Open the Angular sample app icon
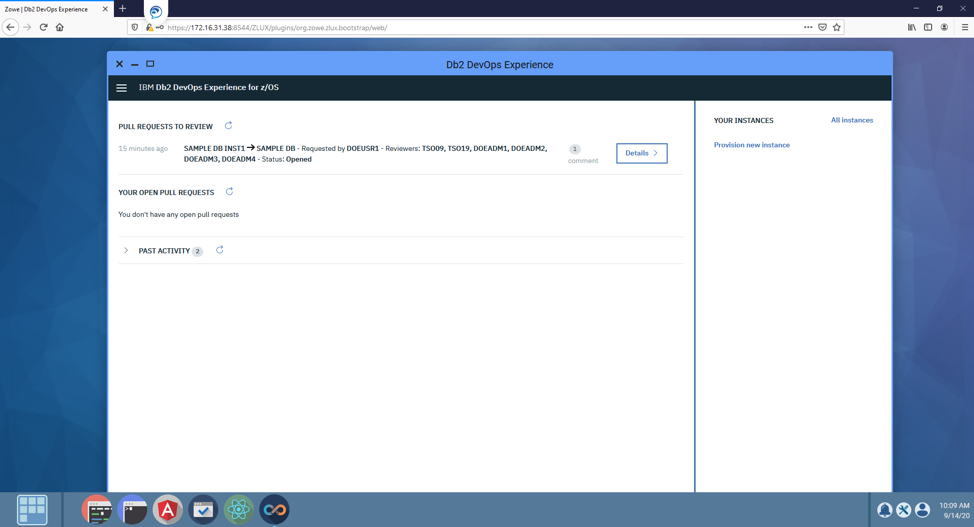 (x=168, y=510)
